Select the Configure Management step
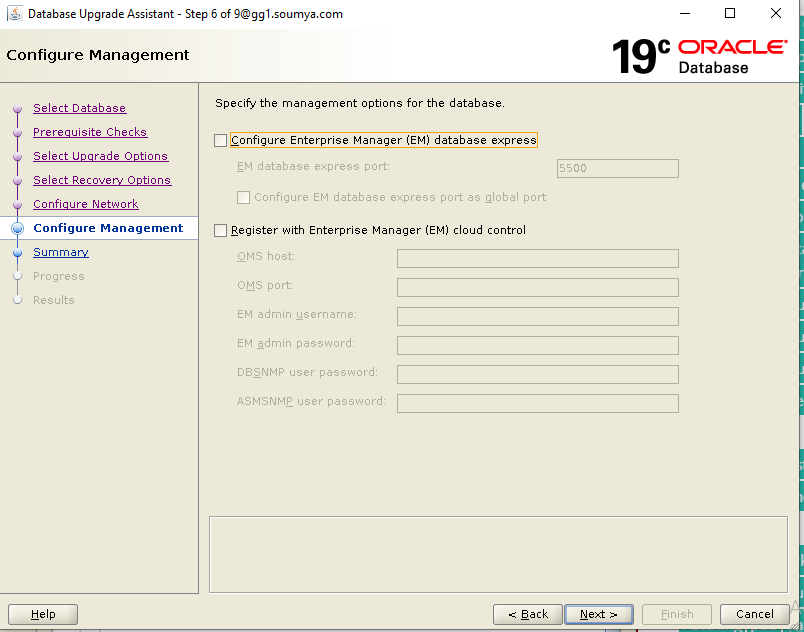804x632 pixels. [x=108, y=228]
